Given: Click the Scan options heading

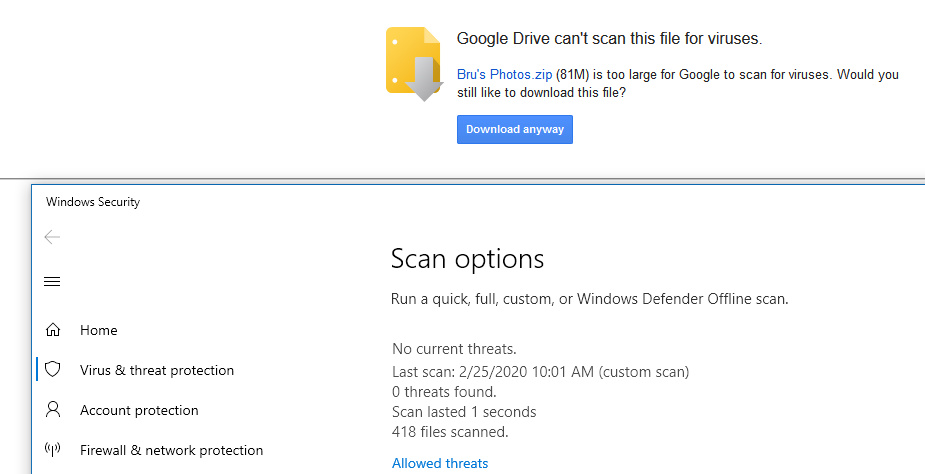Looking at the screenshot, I should 467,259.
